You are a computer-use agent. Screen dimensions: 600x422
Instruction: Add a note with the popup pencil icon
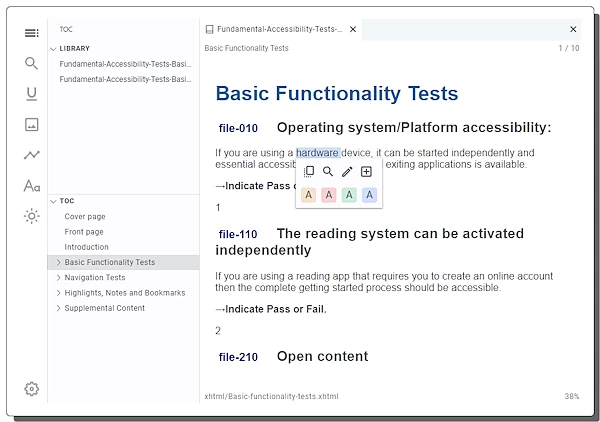point(347,172)
